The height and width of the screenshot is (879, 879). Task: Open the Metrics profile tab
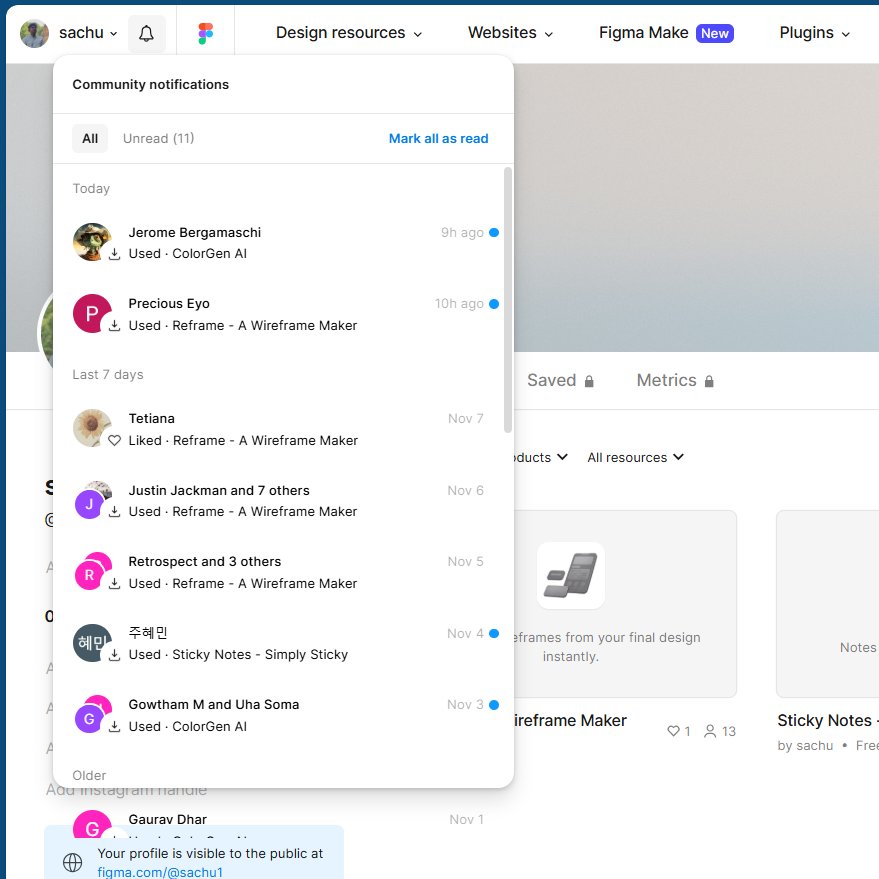675,381
